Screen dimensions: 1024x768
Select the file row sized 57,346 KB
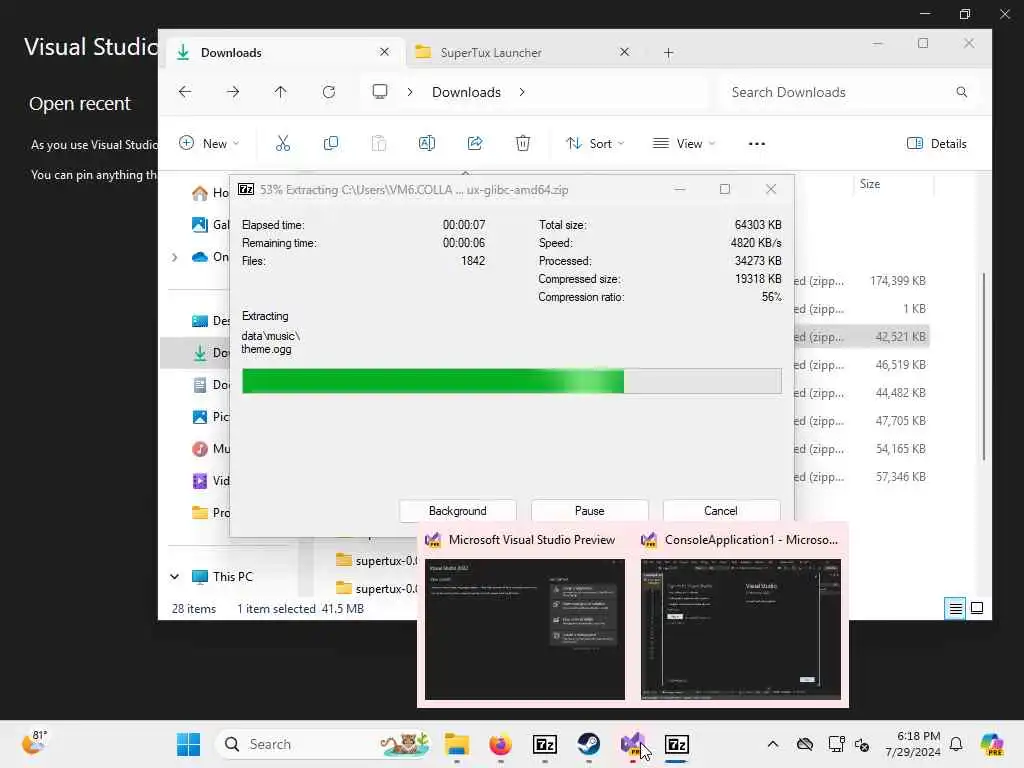point(862,477)
